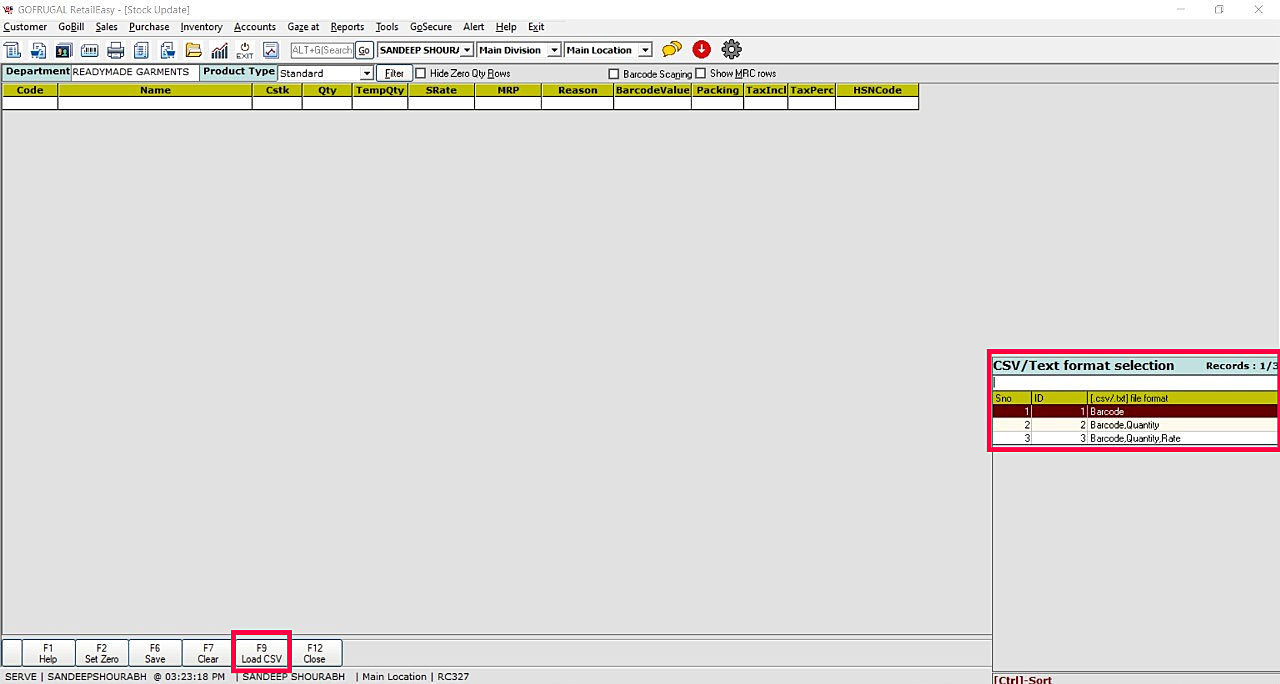Click the GOFRUGAL app logo in title bar
This screenshot has height=684, width=1280.
pos(8,9)
